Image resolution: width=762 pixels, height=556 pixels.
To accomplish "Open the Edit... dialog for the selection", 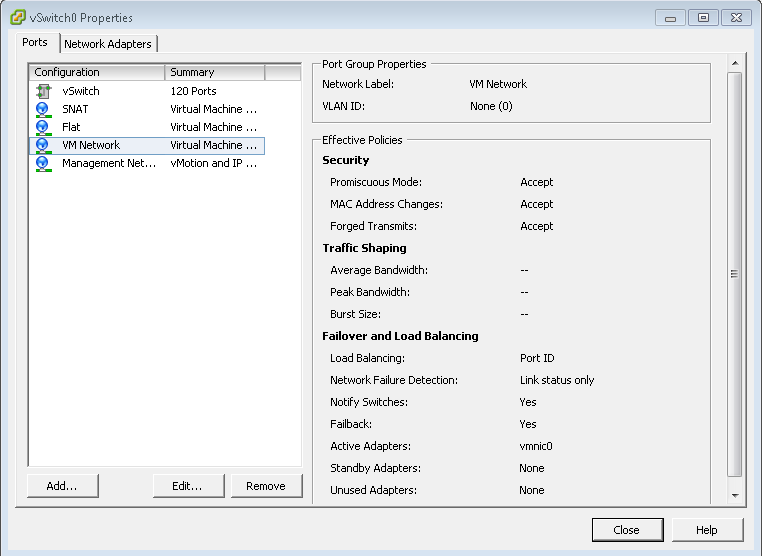I will 187,486.
